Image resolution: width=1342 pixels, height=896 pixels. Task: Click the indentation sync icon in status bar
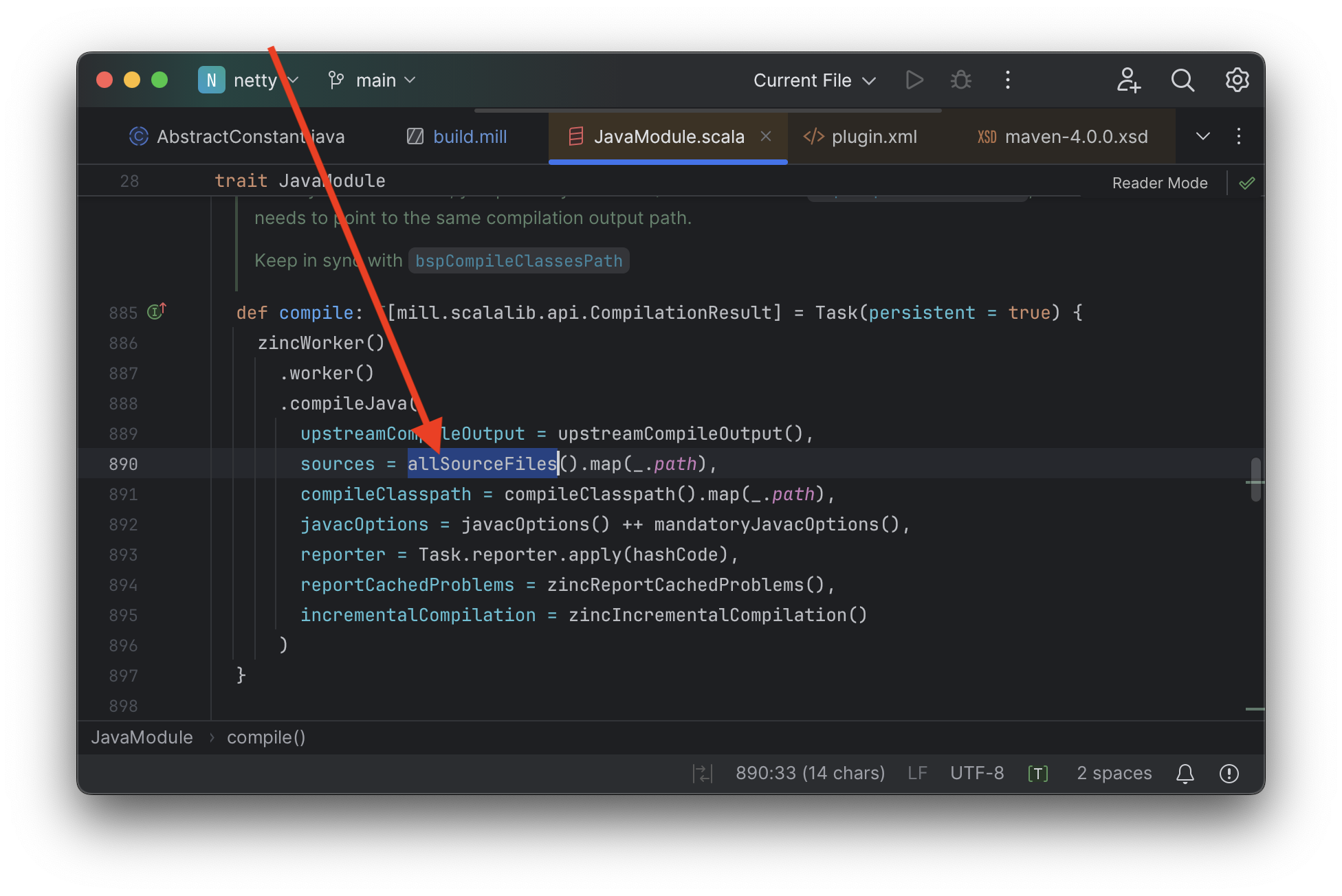coord(703,773)
